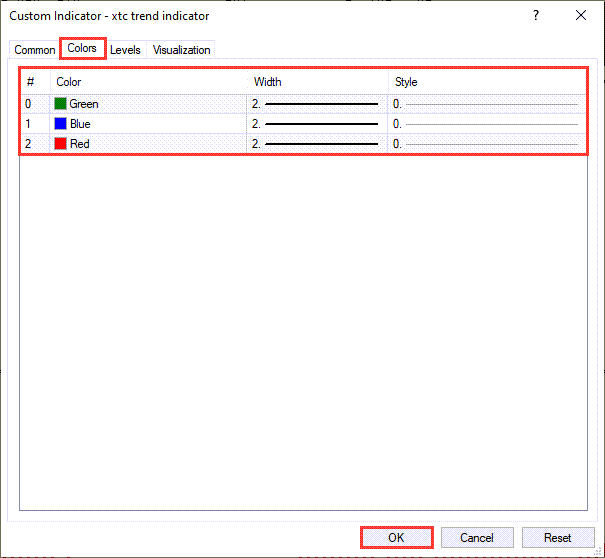
Task: Click the 'Blue' color name text
Action: (80, 124)
